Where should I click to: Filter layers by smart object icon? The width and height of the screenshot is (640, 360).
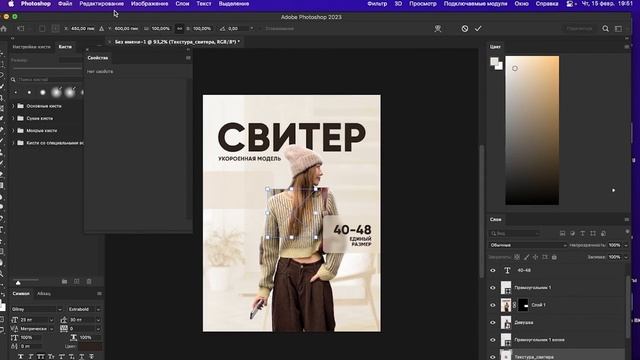point(603,233)
